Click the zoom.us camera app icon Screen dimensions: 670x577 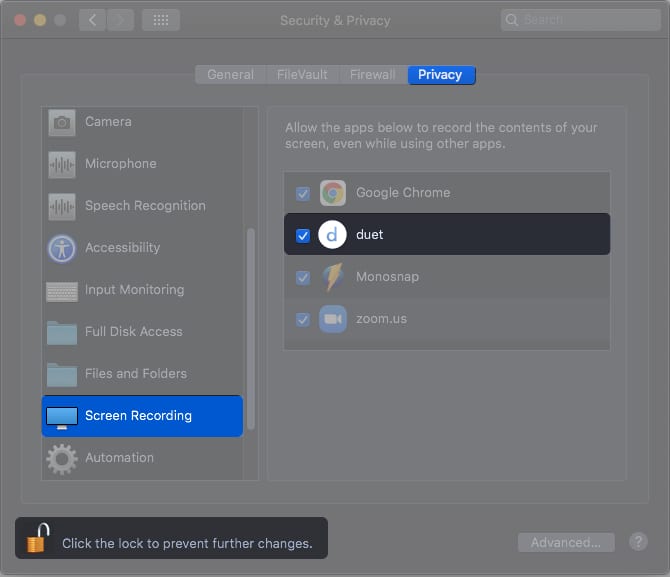coord(332,319)
